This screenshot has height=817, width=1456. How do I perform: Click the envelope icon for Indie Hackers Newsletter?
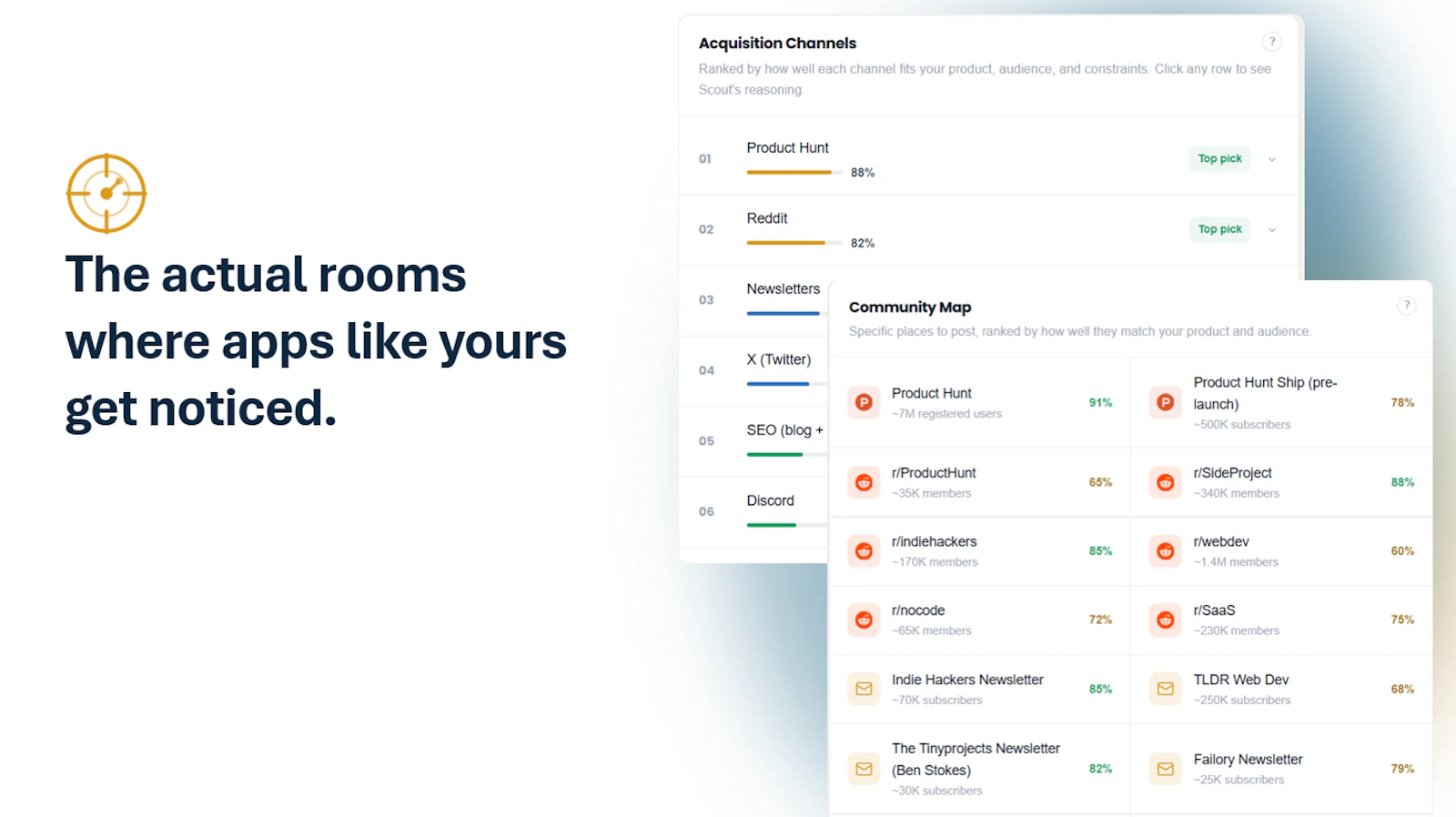tap(864, 689)
